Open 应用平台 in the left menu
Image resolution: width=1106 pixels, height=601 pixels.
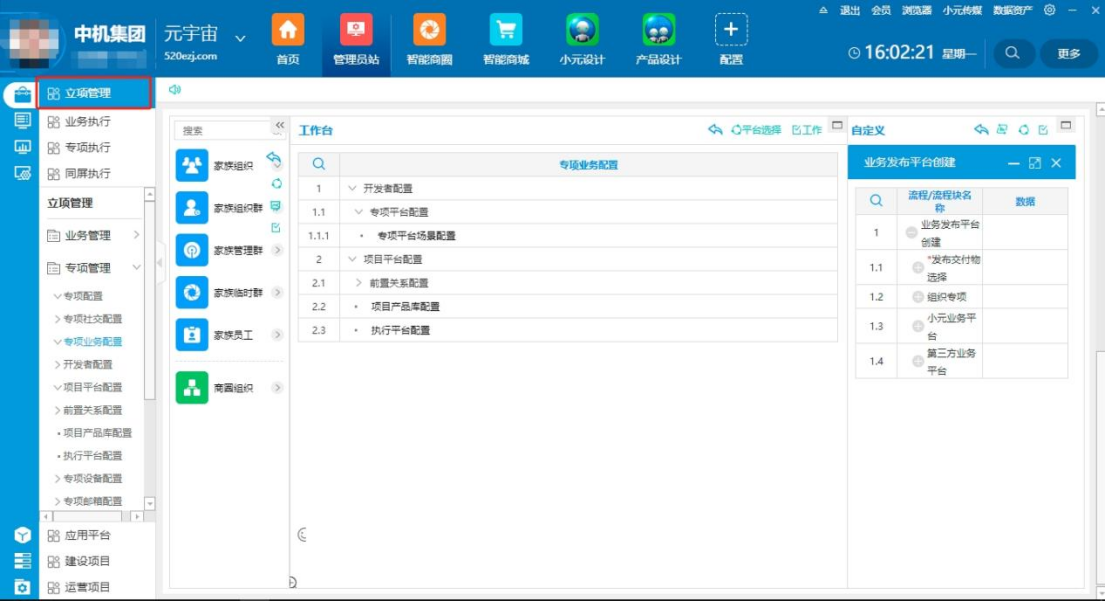point(87,535)
